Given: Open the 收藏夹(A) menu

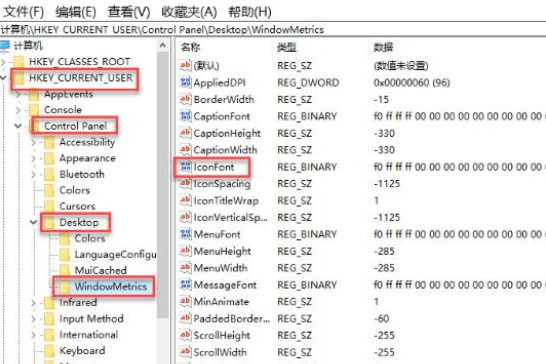Looking at the screenshot, I should pyautogui.click(x=189, y=12).
